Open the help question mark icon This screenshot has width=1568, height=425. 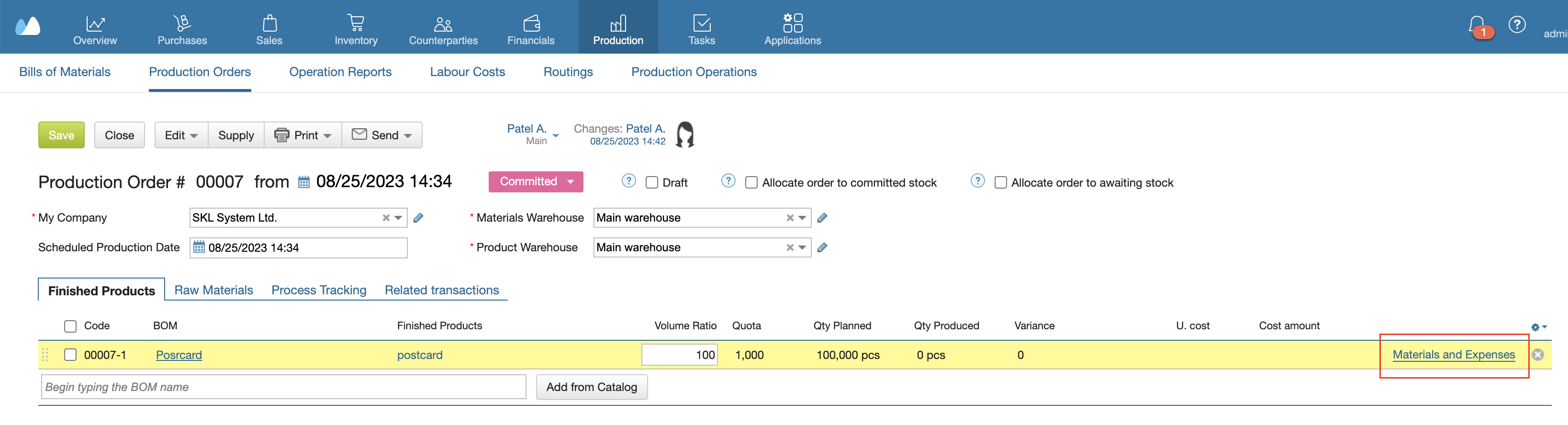tap(1517, 25)
